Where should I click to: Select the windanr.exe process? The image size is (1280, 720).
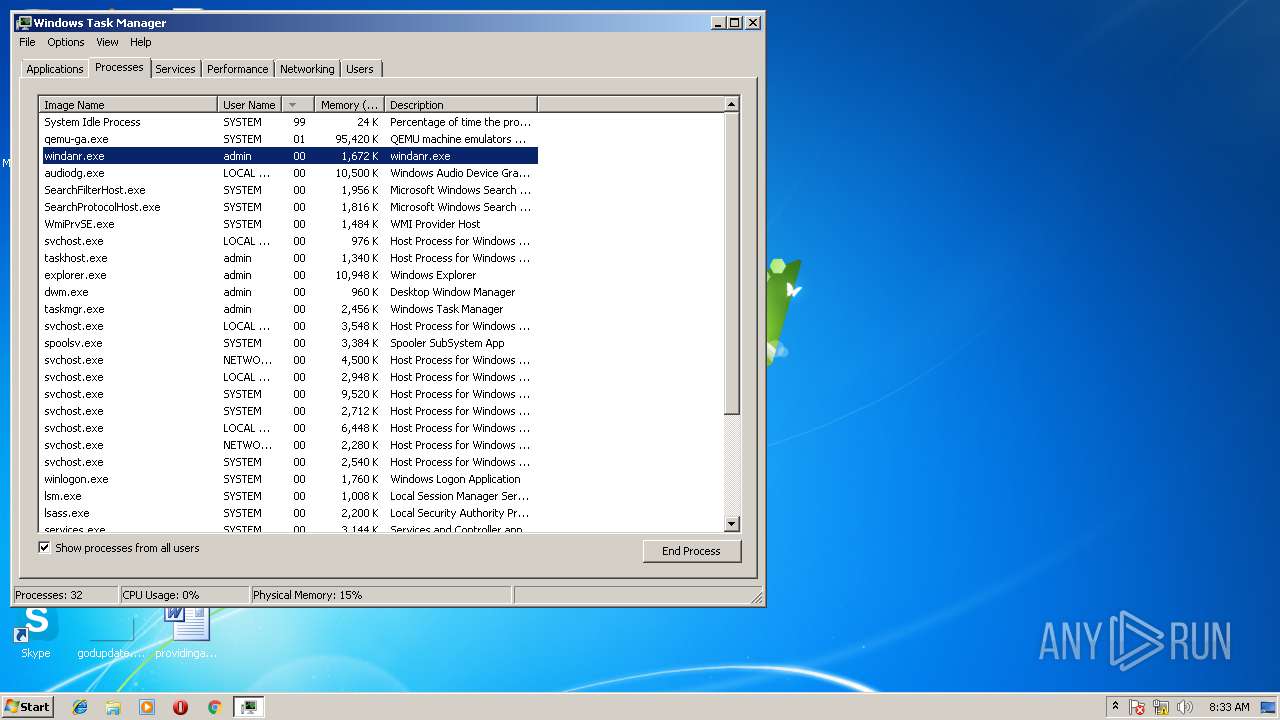click(290, 156)
